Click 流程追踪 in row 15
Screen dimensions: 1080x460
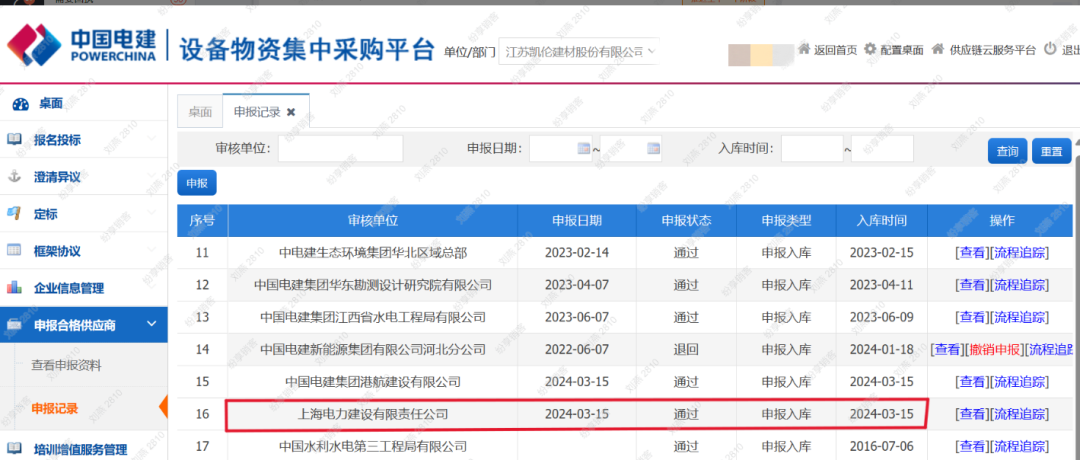(x=1019, y=381)
